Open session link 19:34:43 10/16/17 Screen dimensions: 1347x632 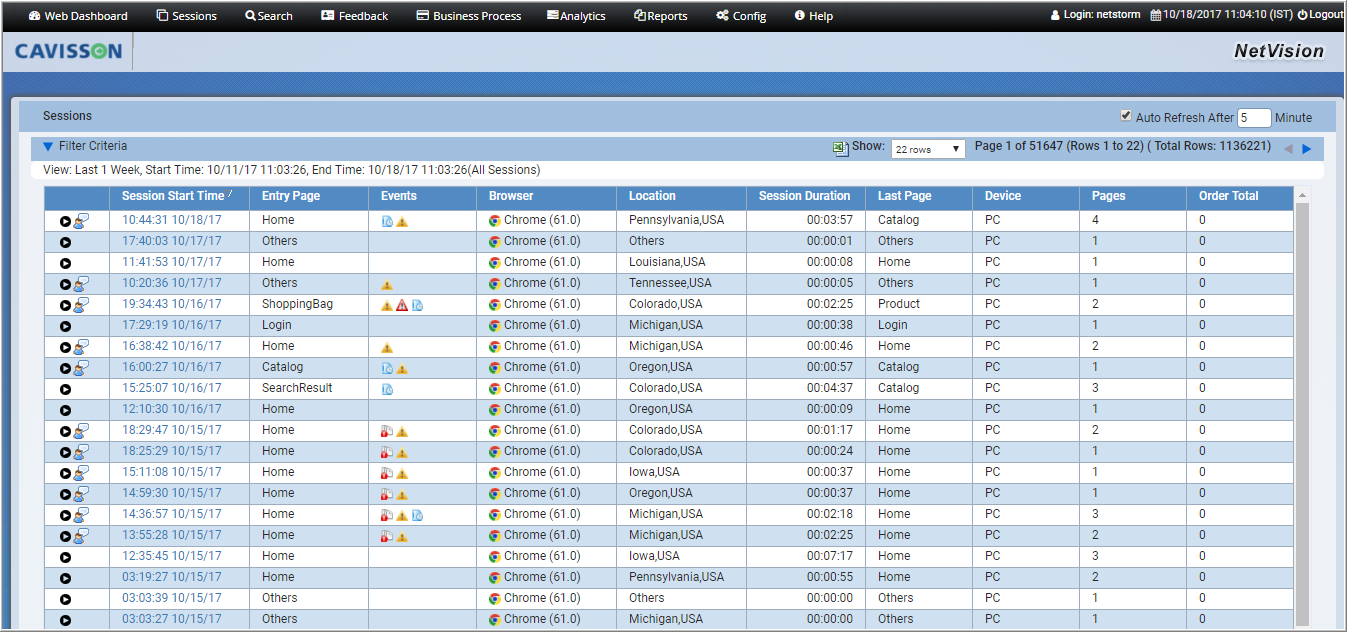pos(172,304)
